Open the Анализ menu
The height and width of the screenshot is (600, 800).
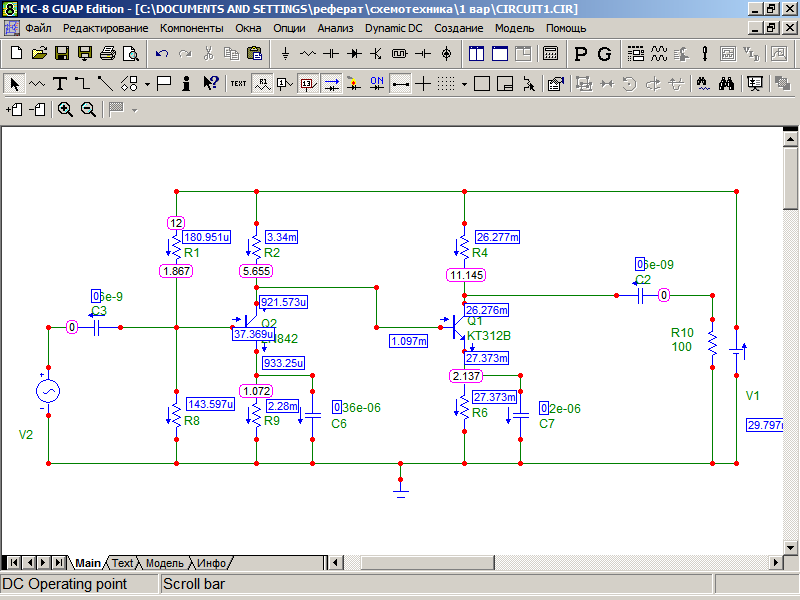[335, 28]
